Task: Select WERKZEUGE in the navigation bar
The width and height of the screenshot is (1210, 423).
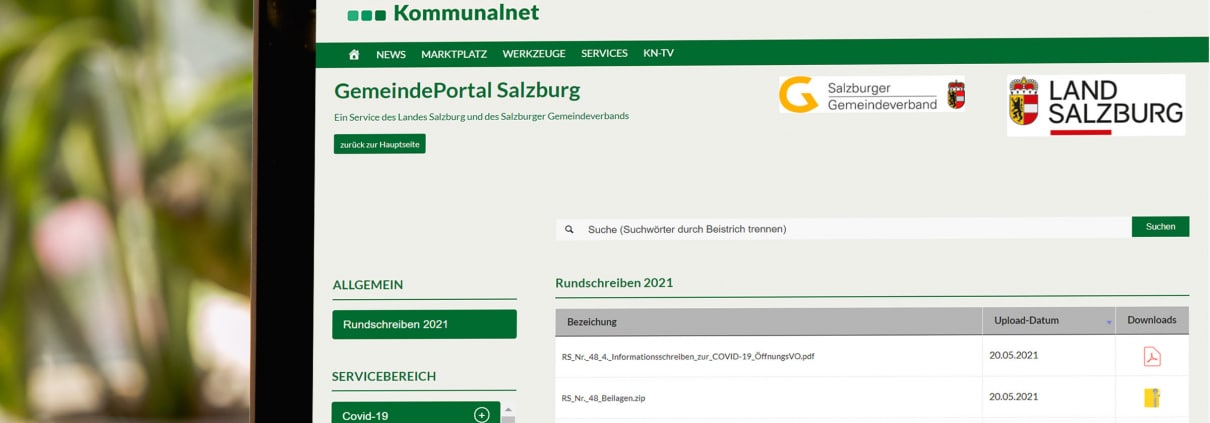Action: [x=534, y=54]
